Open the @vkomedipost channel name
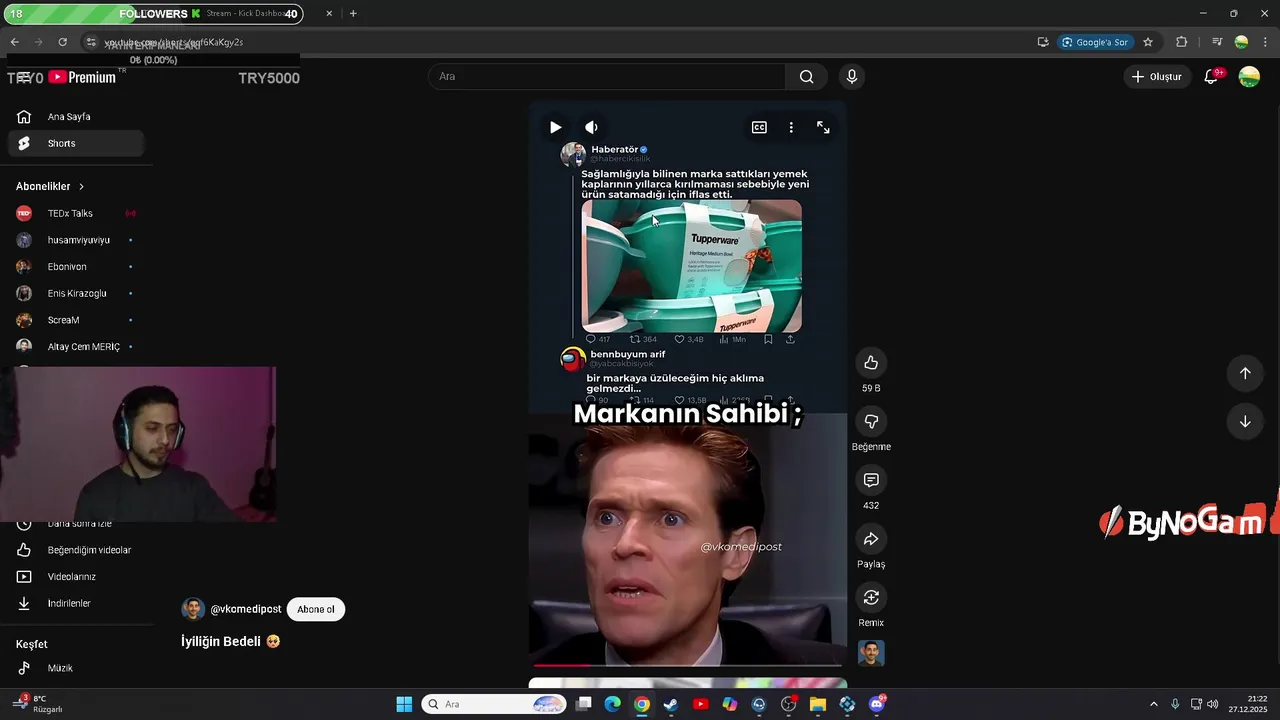This screenshot has height=720, width=1280. 246,609
